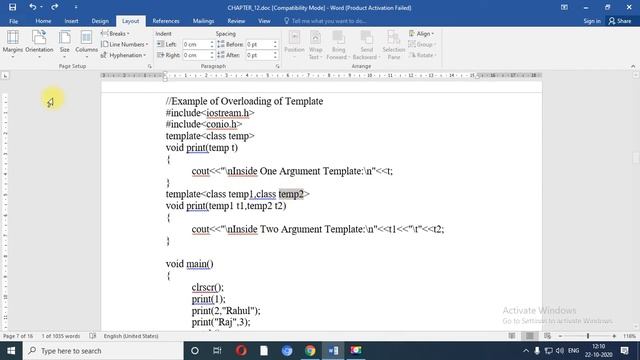Open the References tab
Screen dimensions: 640x360
[166, 21]
